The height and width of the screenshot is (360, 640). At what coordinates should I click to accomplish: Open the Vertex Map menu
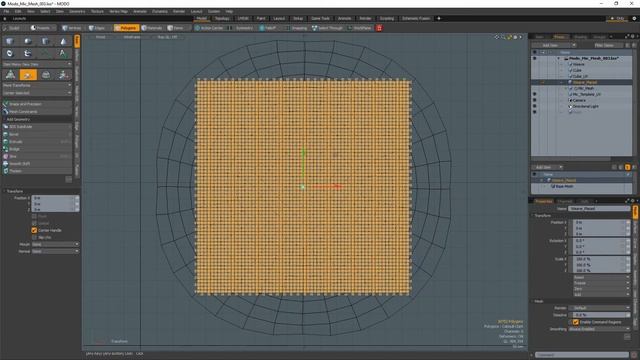(118, 11)
